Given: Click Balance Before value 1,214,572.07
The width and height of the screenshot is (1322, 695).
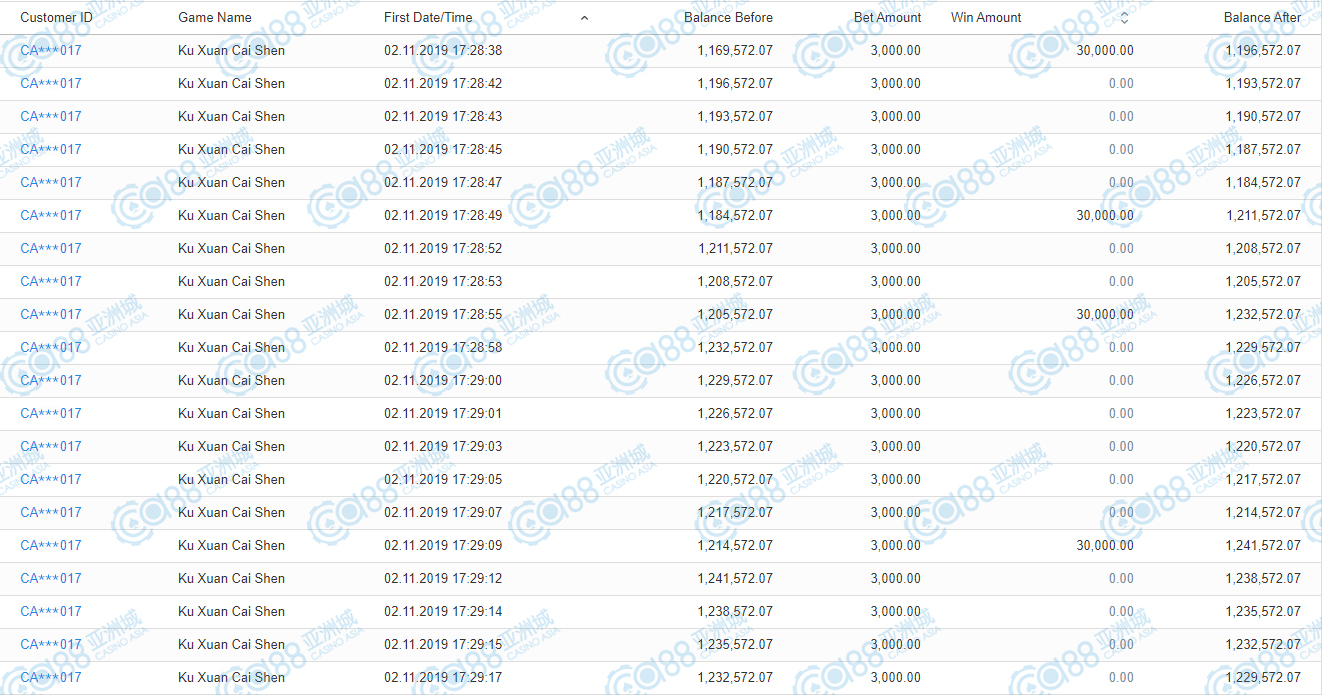Looking at the screenshot, I should (735, 545).
